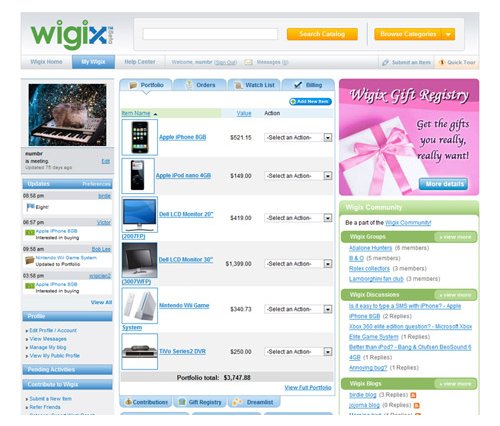Go to Wigix Home tab
This screenshot has height=426, width=500.
point(46,62)
